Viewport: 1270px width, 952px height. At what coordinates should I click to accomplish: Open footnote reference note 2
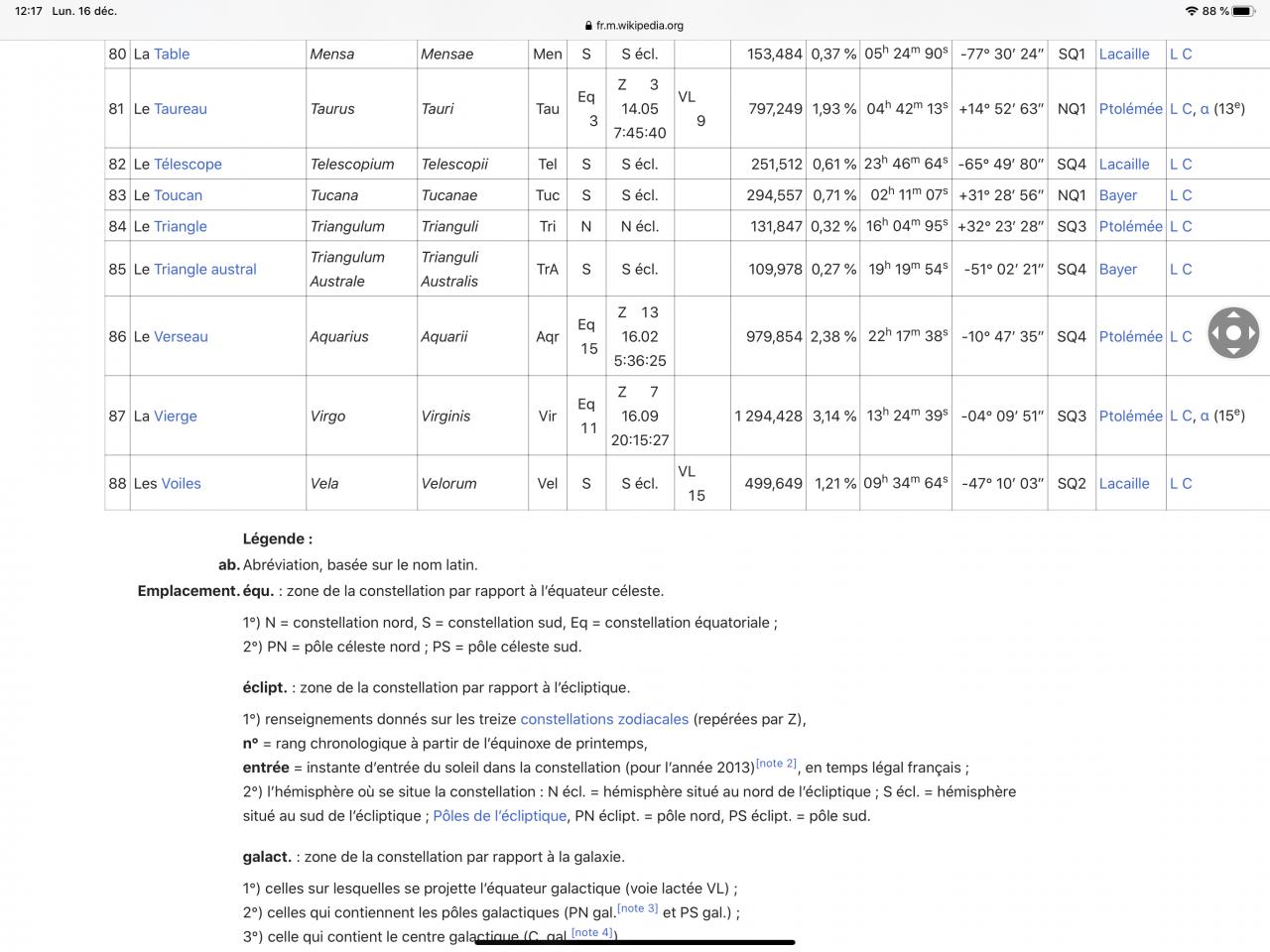[776, 763]
